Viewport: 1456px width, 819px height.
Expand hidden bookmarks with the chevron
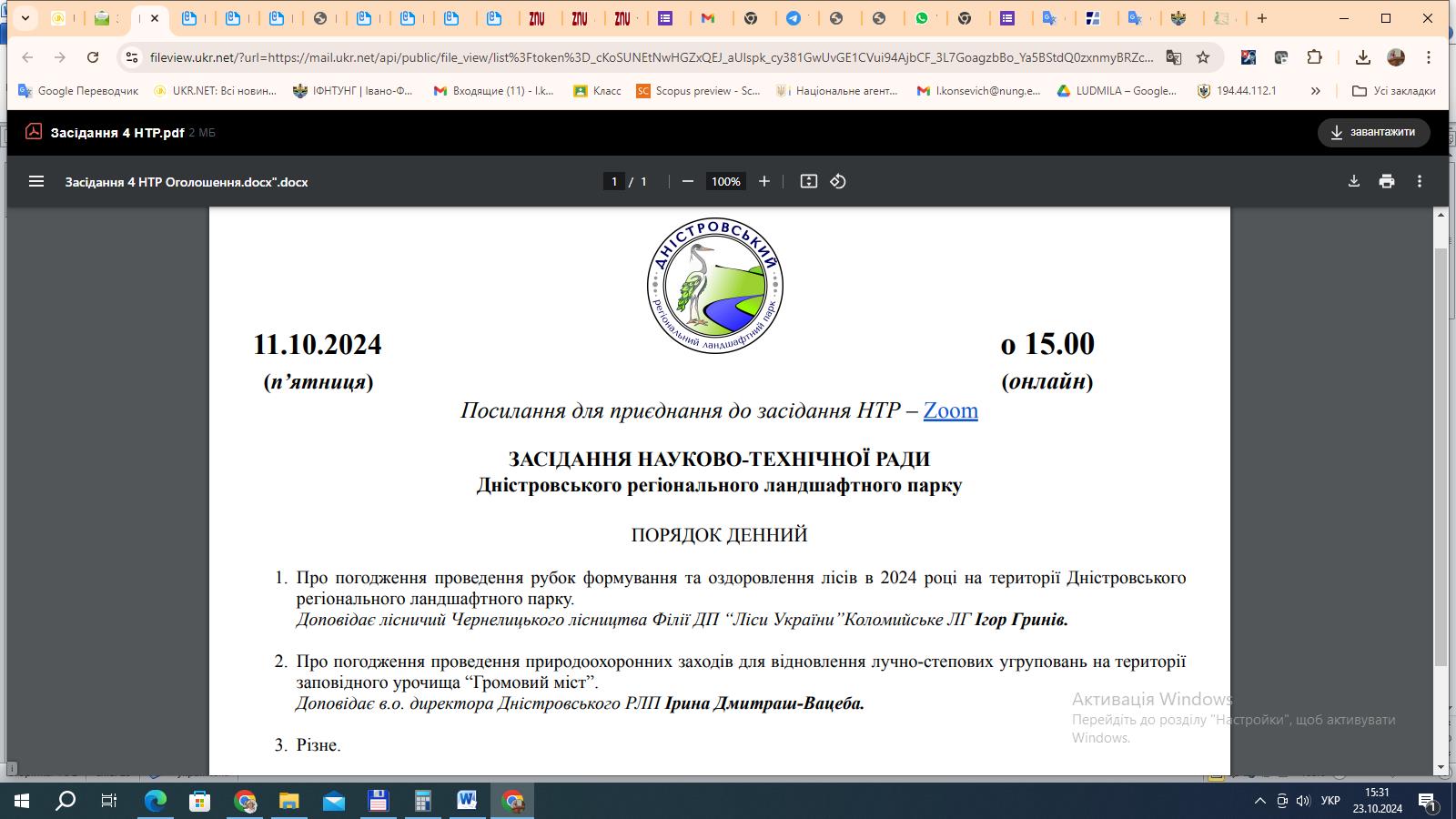point(1317,91)
